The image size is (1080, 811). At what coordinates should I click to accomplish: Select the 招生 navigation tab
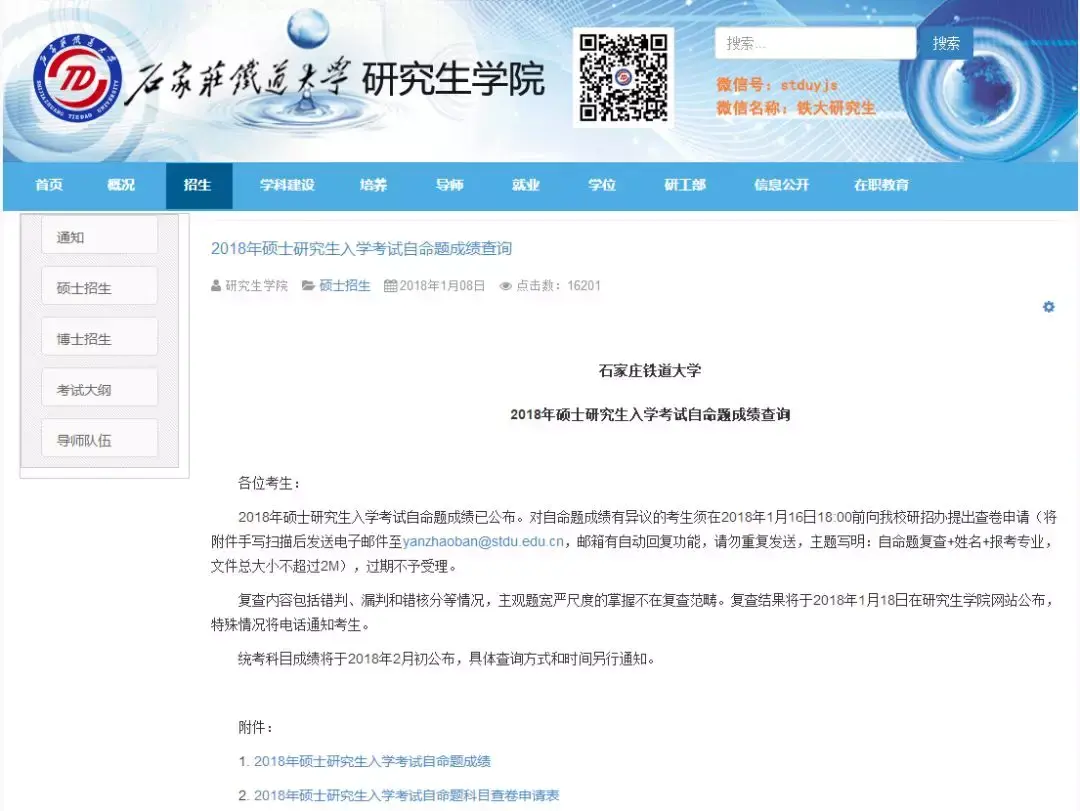(x=198, y=185)
